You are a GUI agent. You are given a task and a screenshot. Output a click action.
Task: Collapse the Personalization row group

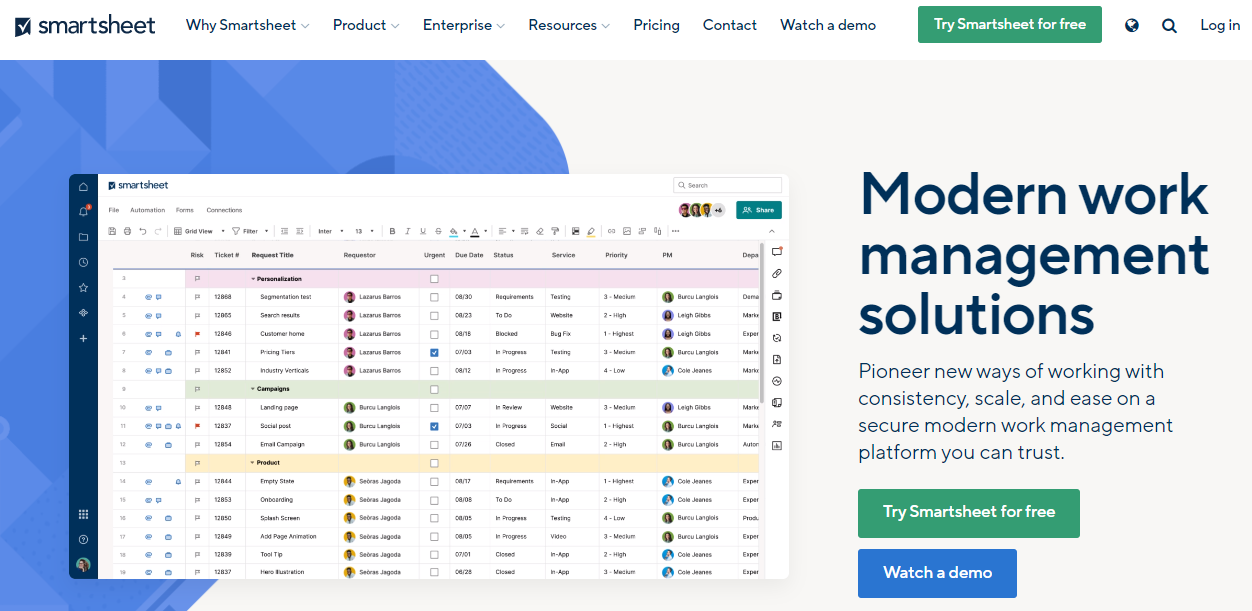253,279
